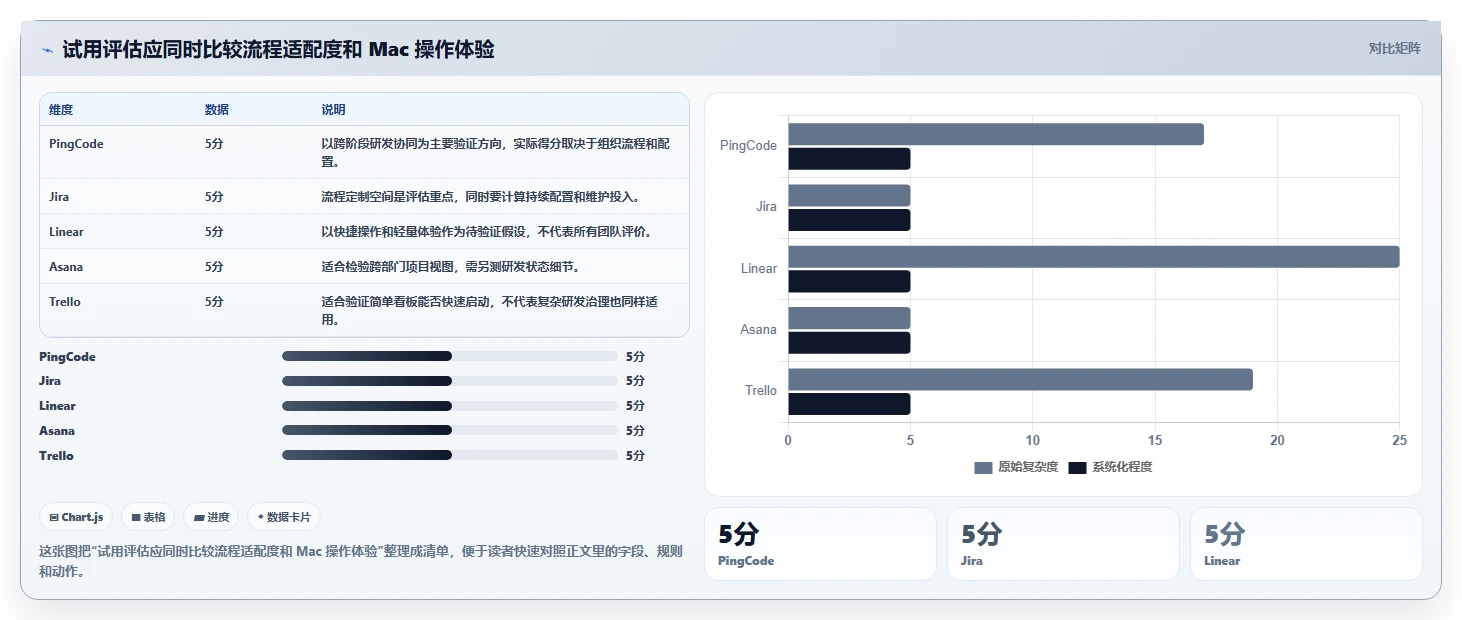The image size is (1462, 620).
Task: Click the 说明 column header
Action: pos(333,110)
